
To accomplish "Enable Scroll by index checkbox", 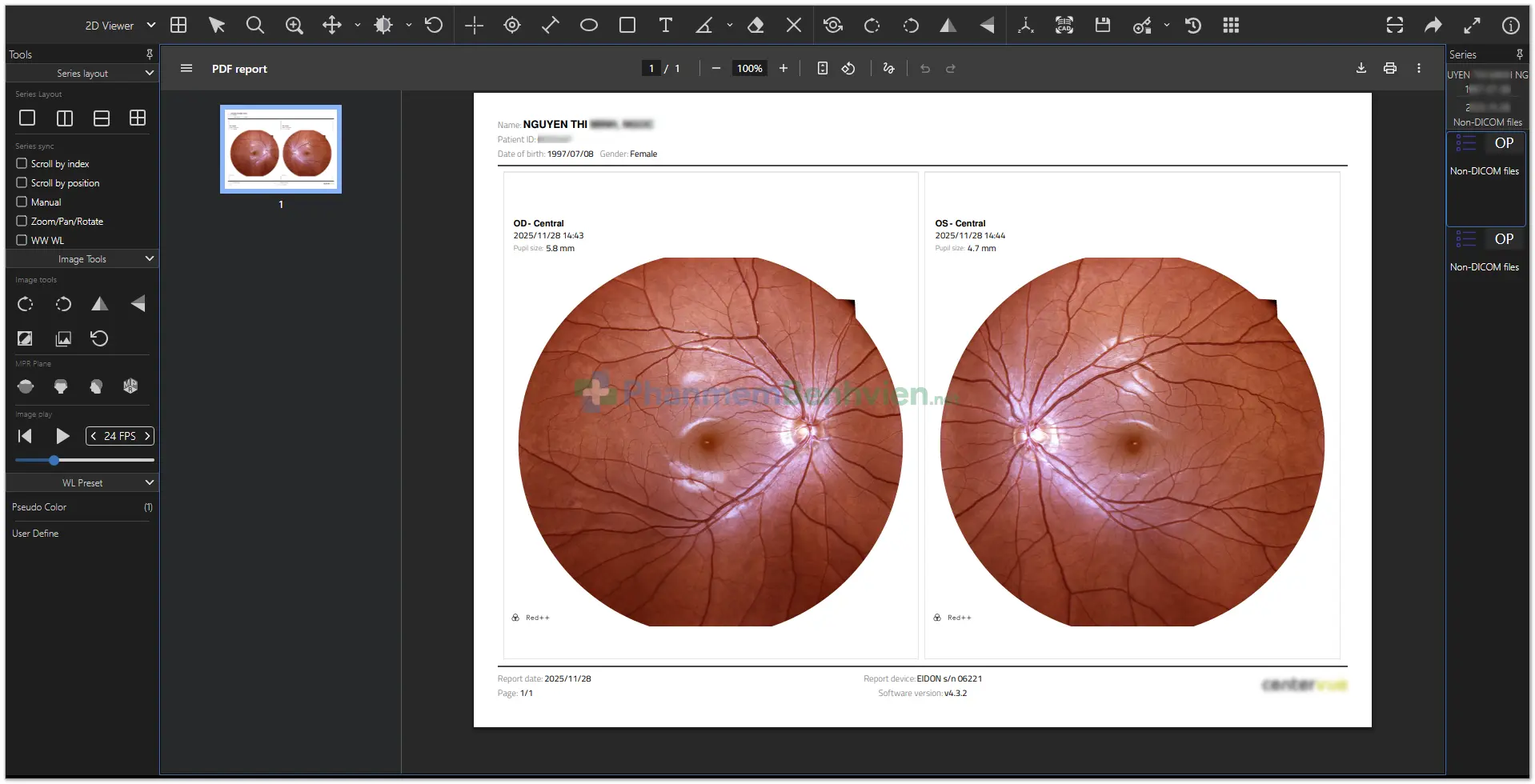I will pos(22,163).
